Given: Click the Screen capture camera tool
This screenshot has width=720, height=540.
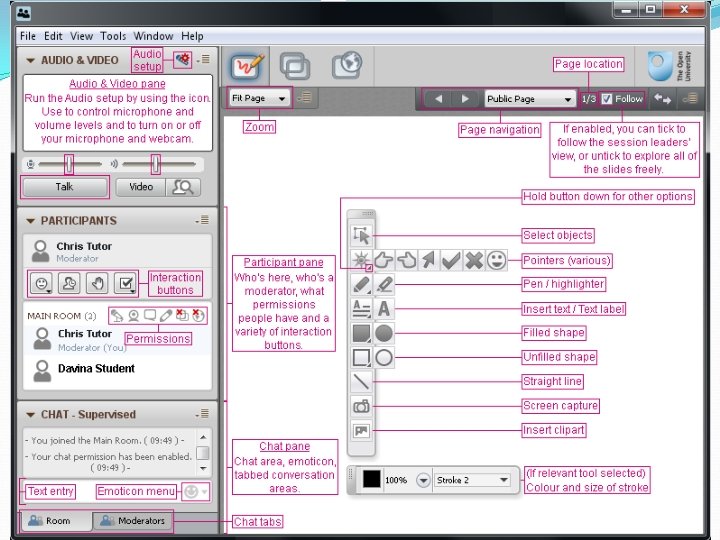Looking at the screenshot, I should point(361,406).
